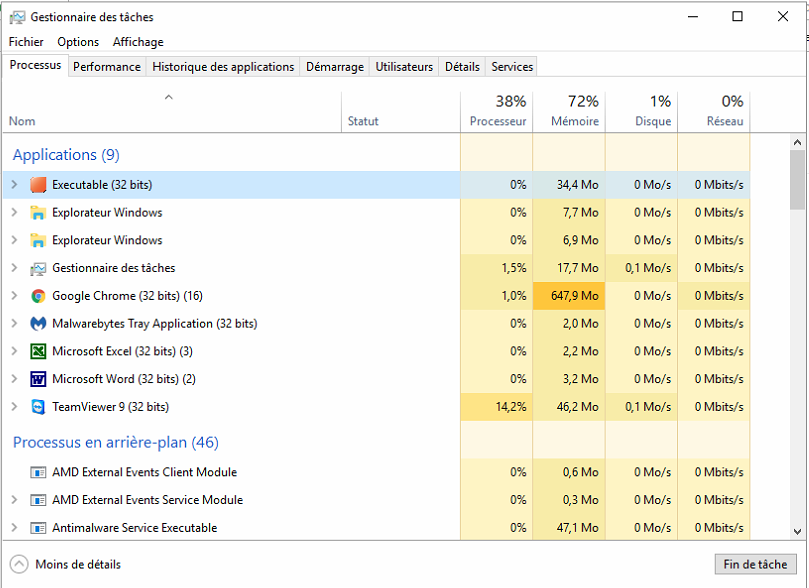The width and height of the screenshot is (809, 588).
Task: Click the 1,5% processor value
Action: pos(514,268)
